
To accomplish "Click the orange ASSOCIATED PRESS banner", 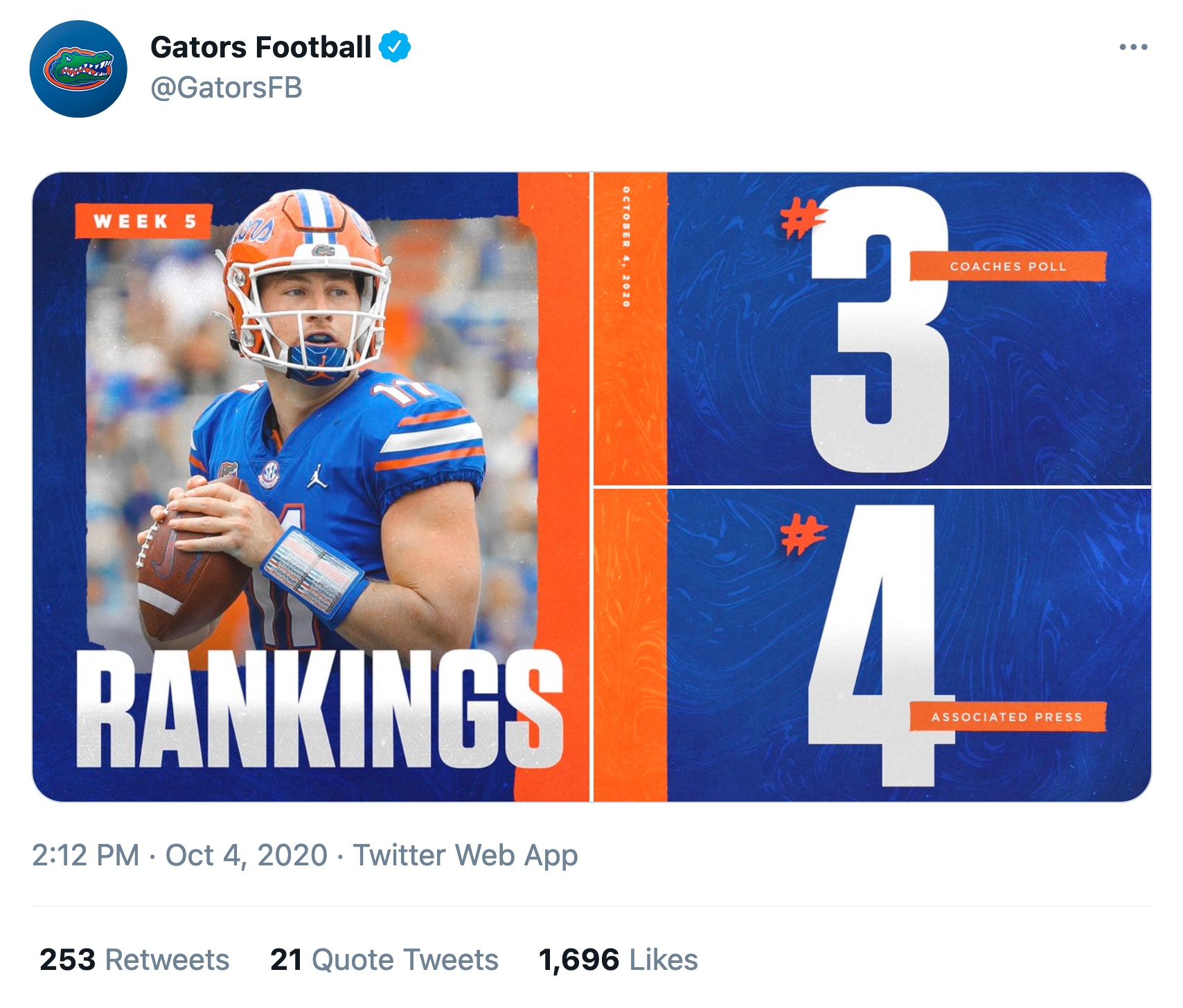I will [x=1008, y=717].
